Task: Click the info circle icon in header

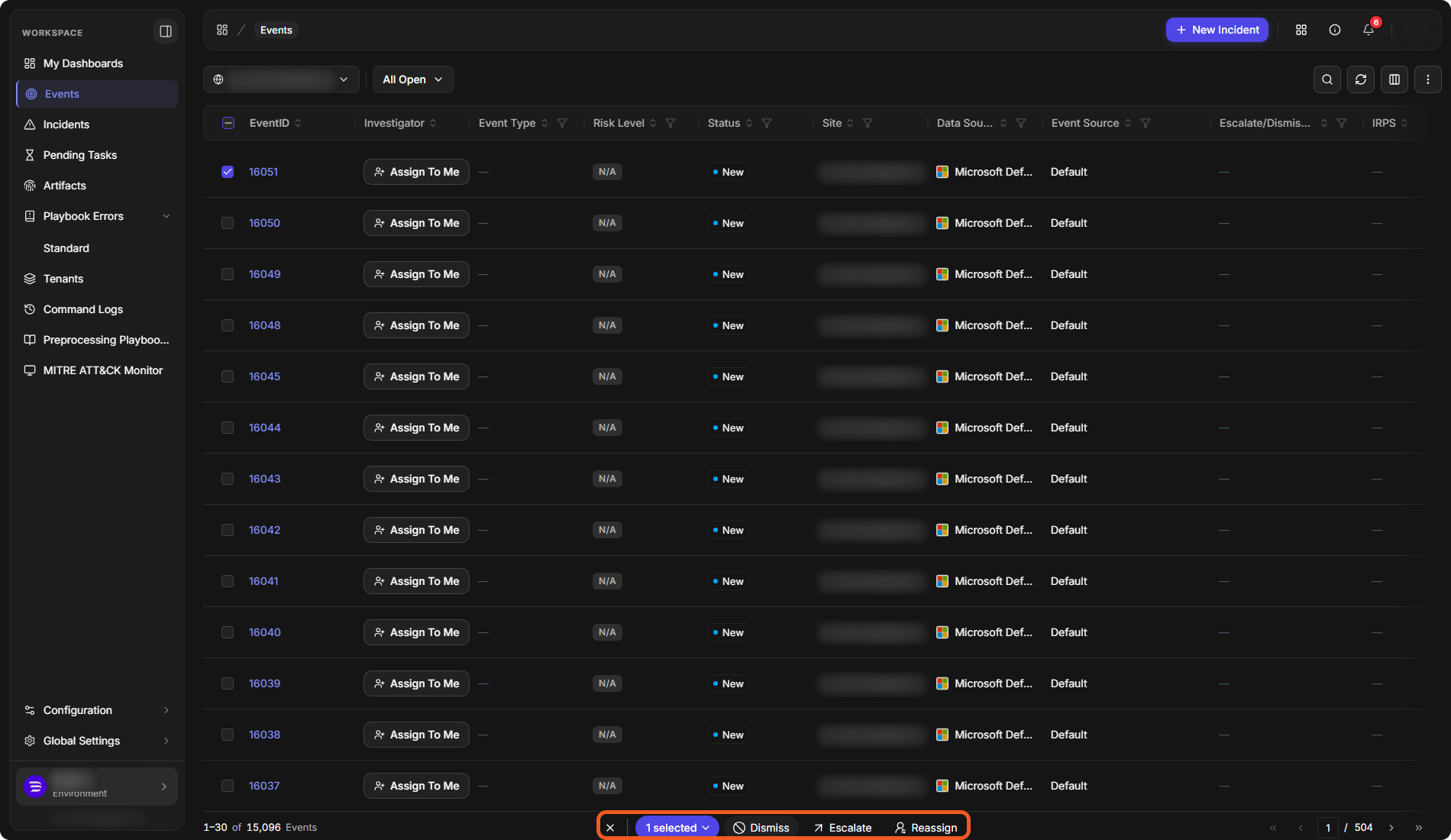Action: [x=1335, y=30]
